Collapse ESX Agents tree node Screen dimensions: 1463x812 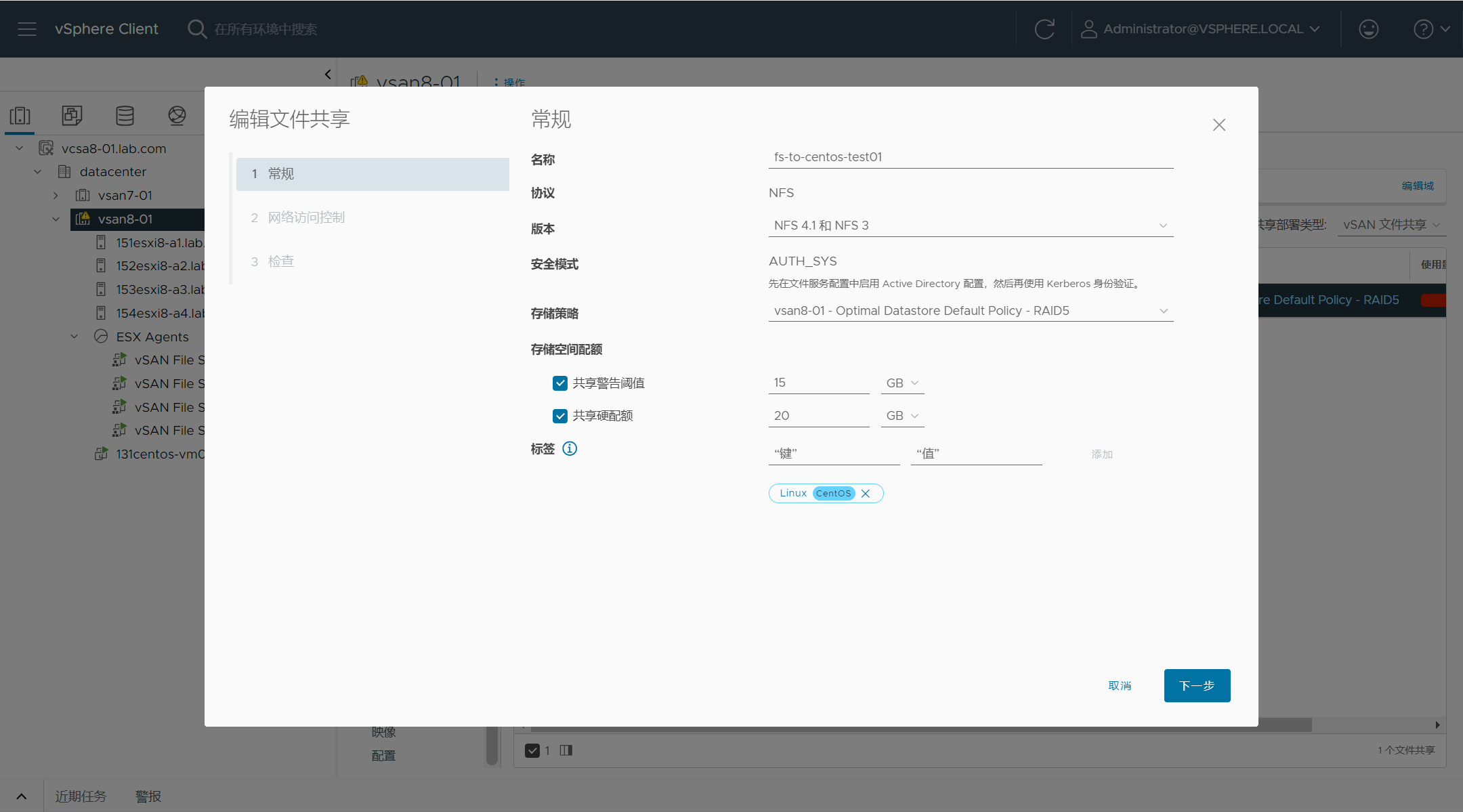point(75,337)
